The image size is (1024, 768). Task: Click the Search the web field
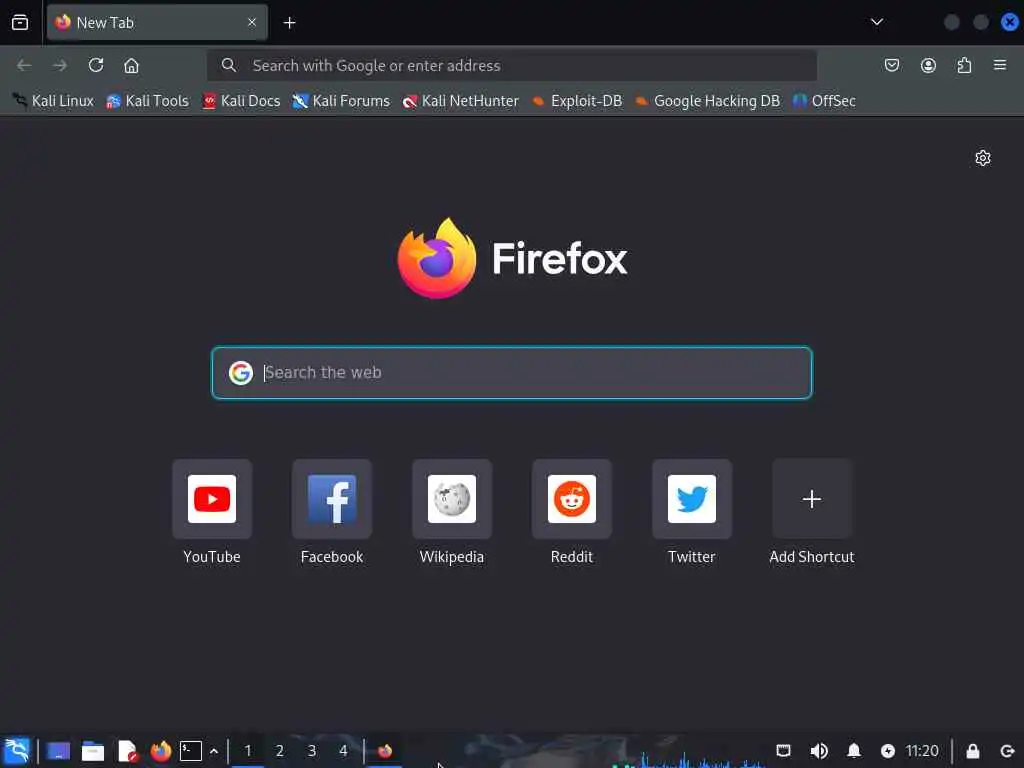click(512, 372)
